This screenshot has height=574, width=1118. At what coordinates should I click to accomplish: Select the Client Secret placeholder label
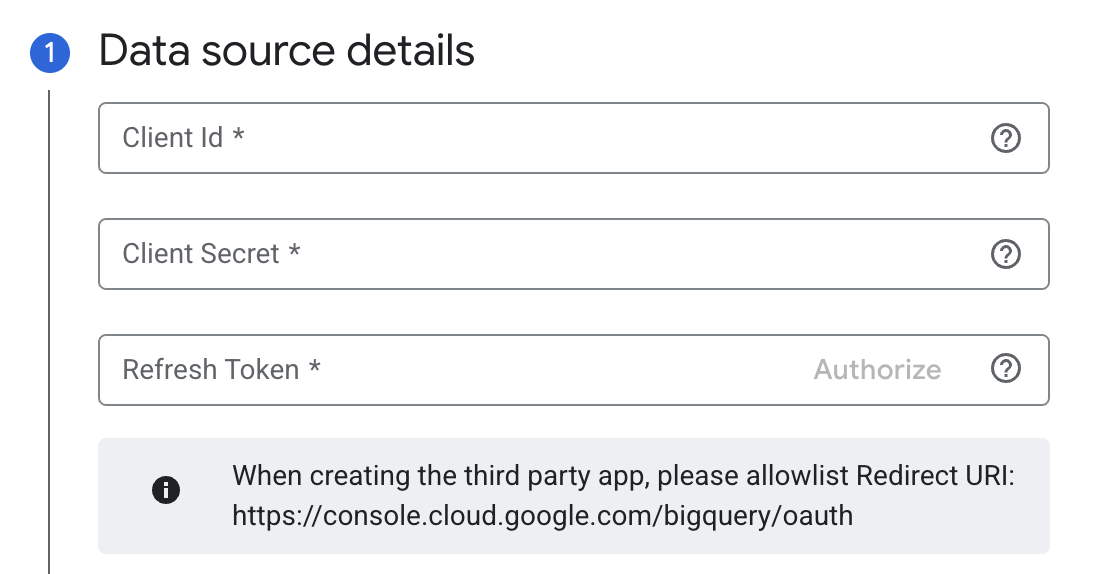pyautogui.click(x=201, y=254)
